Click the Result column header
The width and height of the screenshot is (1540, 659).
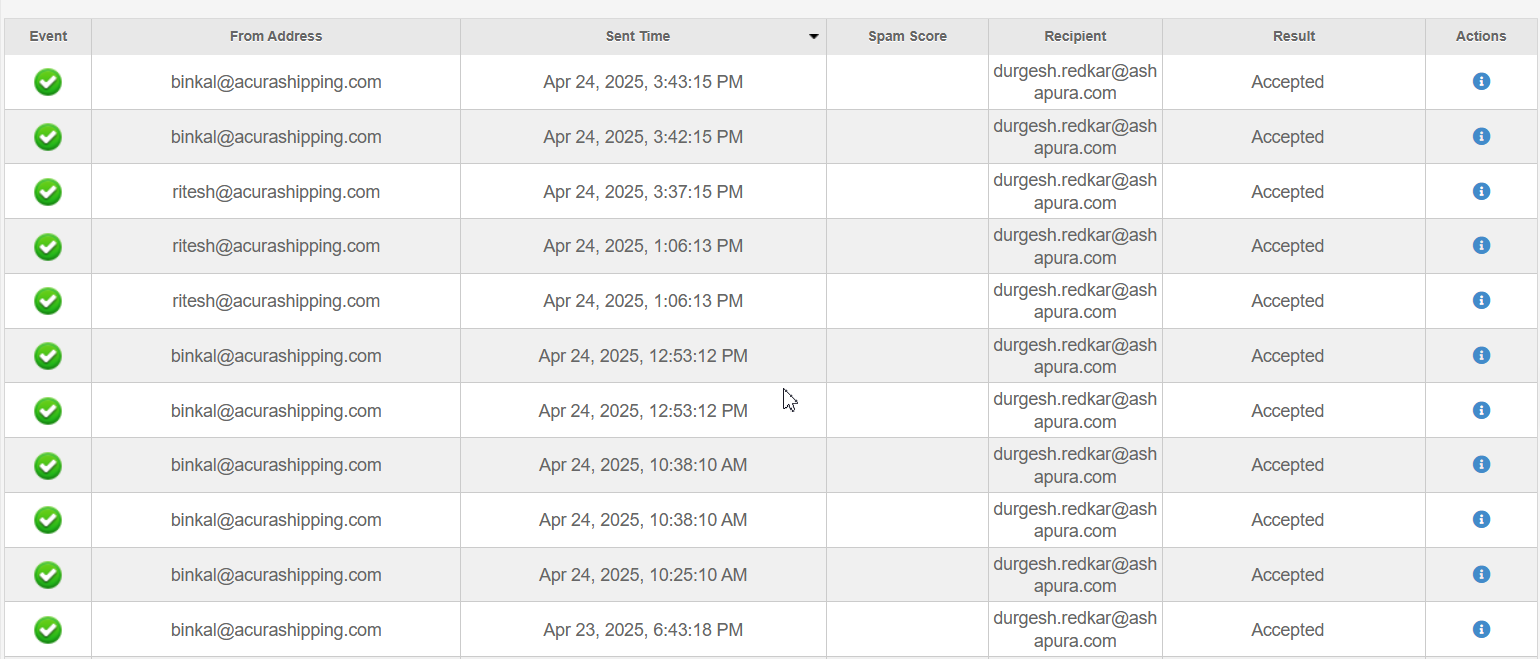1293,36
